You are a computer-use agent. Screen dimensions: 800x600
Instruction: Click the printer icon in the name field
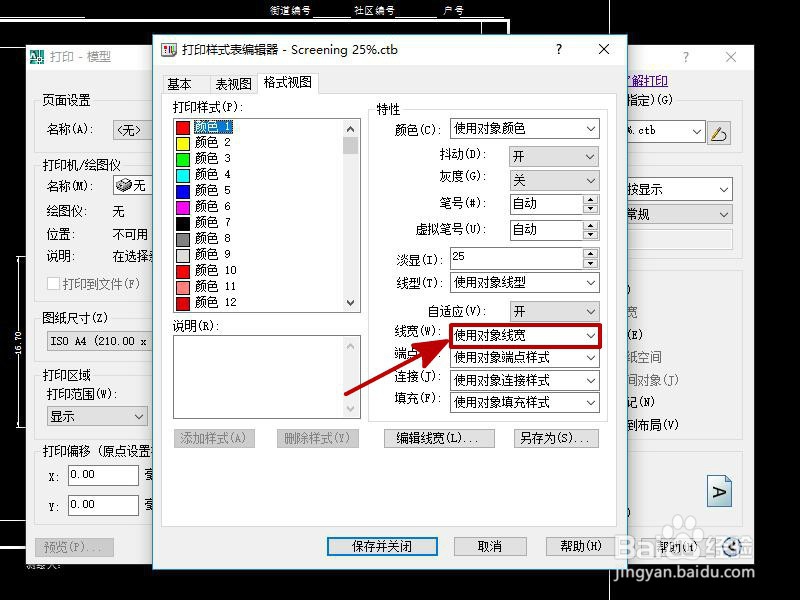pos(124,185)
